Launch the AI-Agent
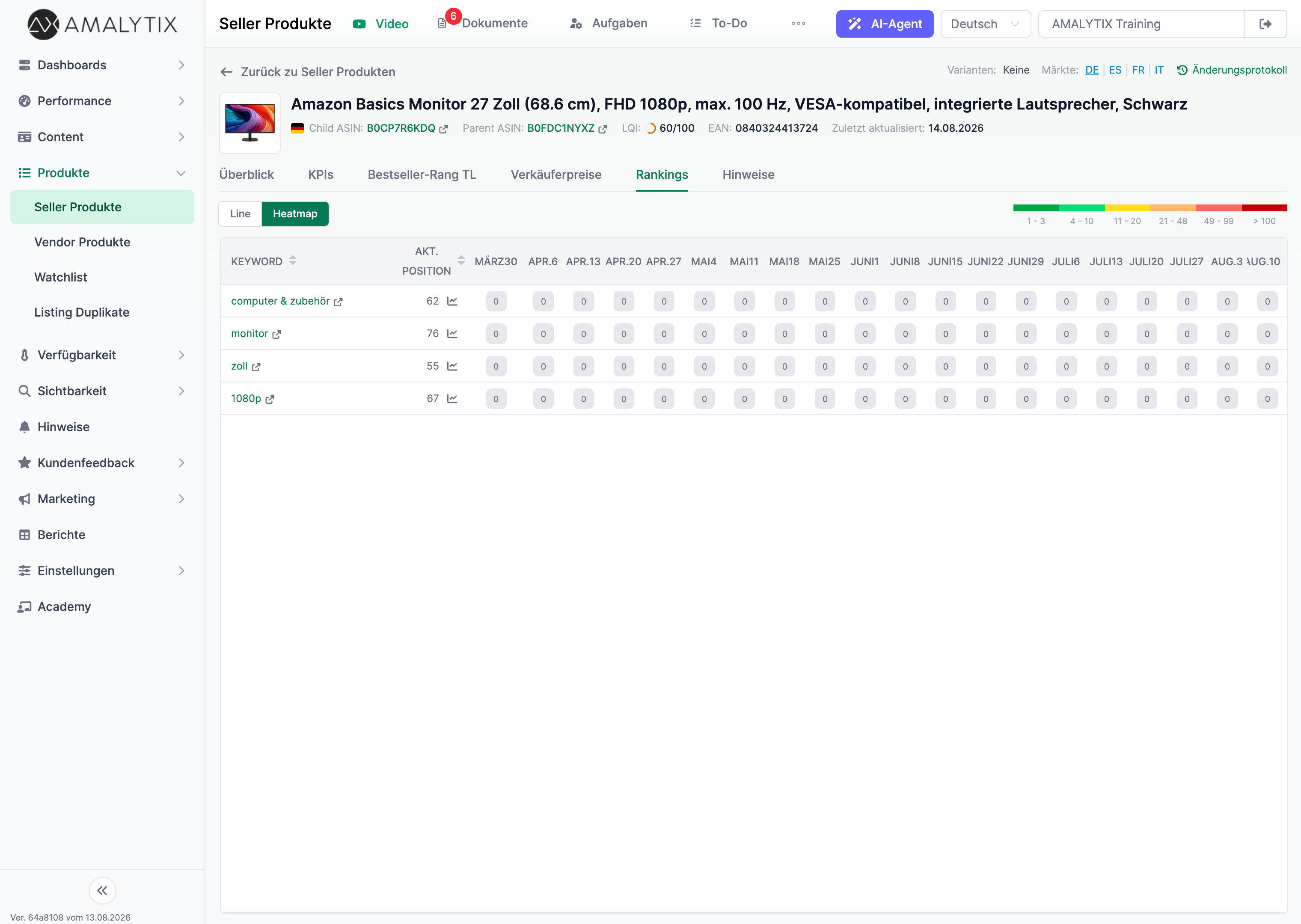 pyautogui.click(x=885, y=24)
